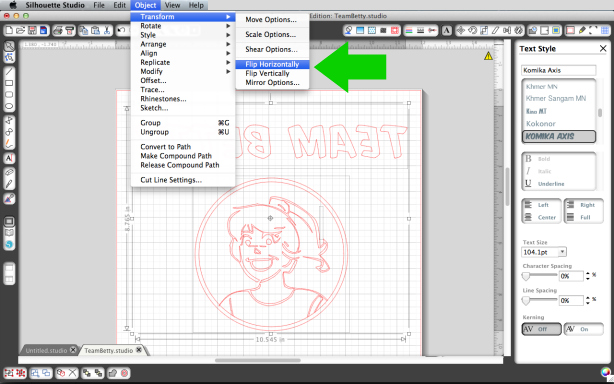Click the Save floppy disk icon
The image size is (614, 384).
click(x=33, y=30)
